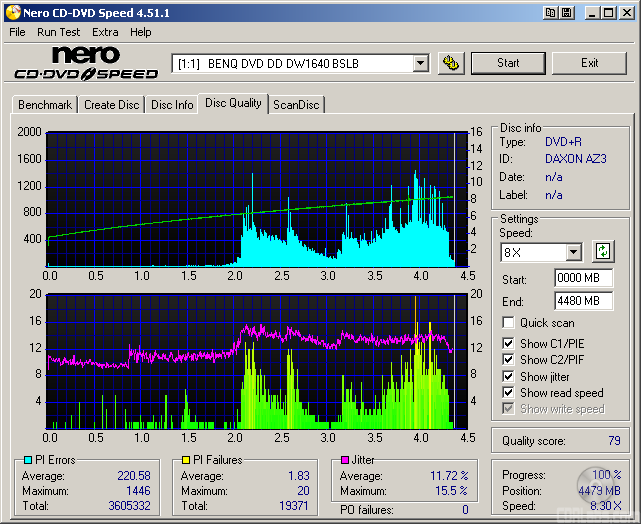Uncheck Show C1/PIE option
This screenshot has width=641, height=524.
pos(508,343)
